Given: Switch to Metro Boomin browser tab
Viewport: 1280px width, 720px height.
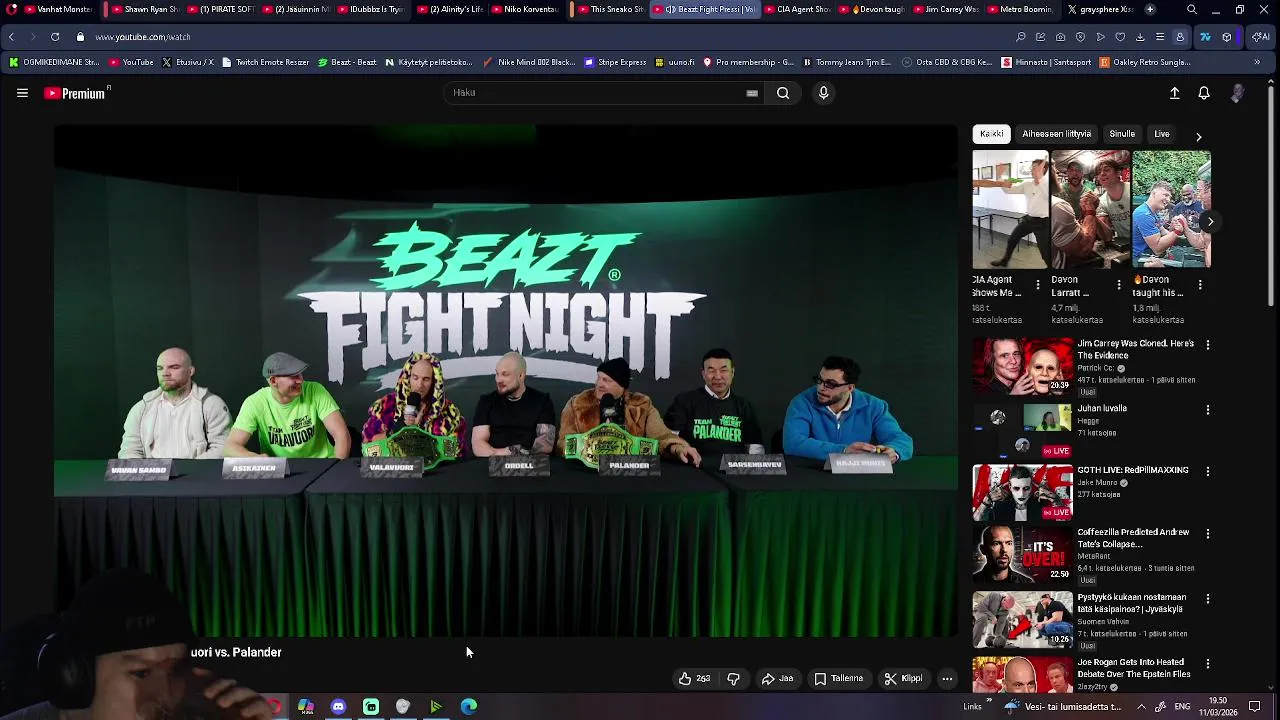Looking at the screenshot, I should [x=1019, y=9].
